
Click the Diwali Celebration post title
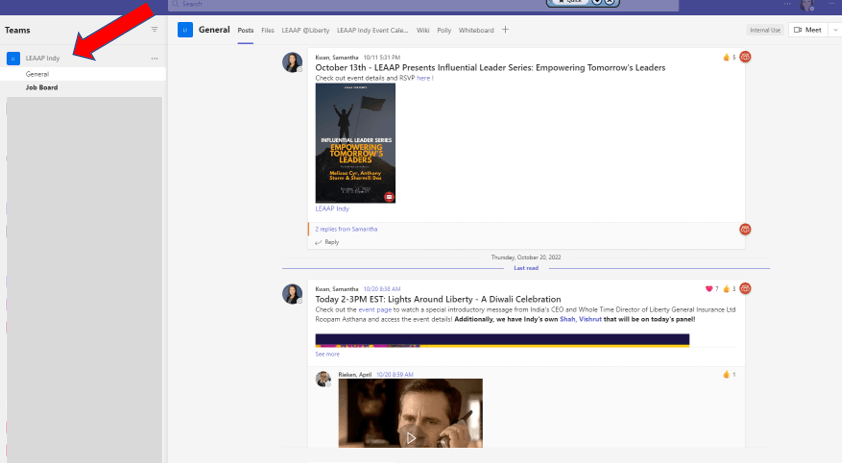point(438,299)
